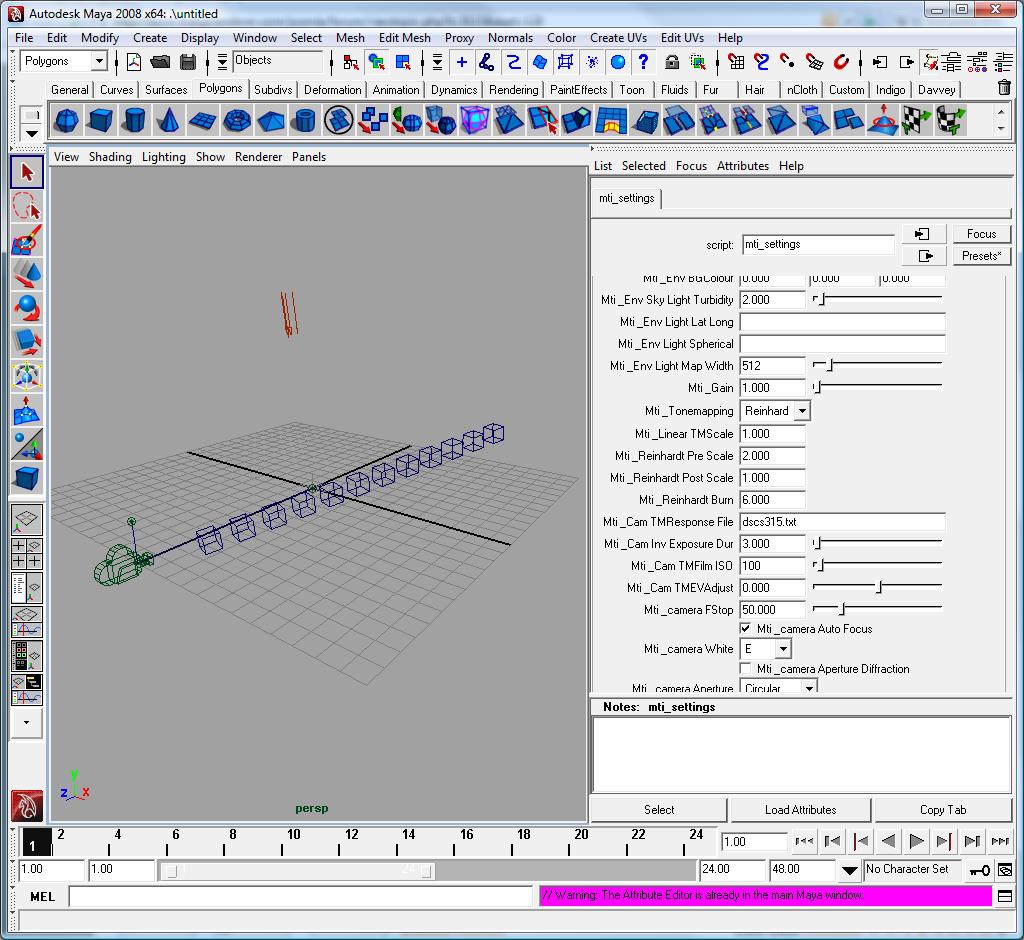Screen dimensions: 1024x940
Task: Click the Mti_Reinhardt Burn value field
Action: (x=772, y=500)
